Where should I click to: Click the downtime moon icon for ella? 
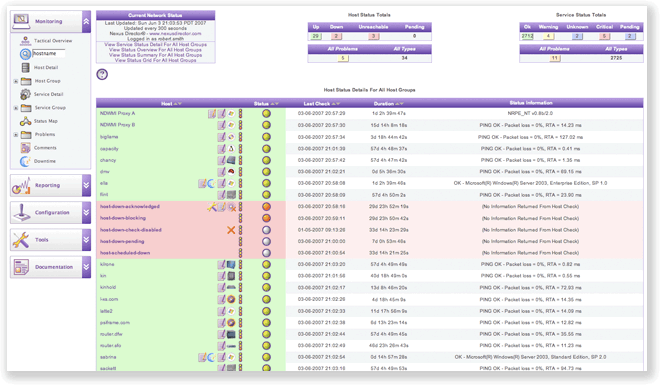tap(211, 183)
